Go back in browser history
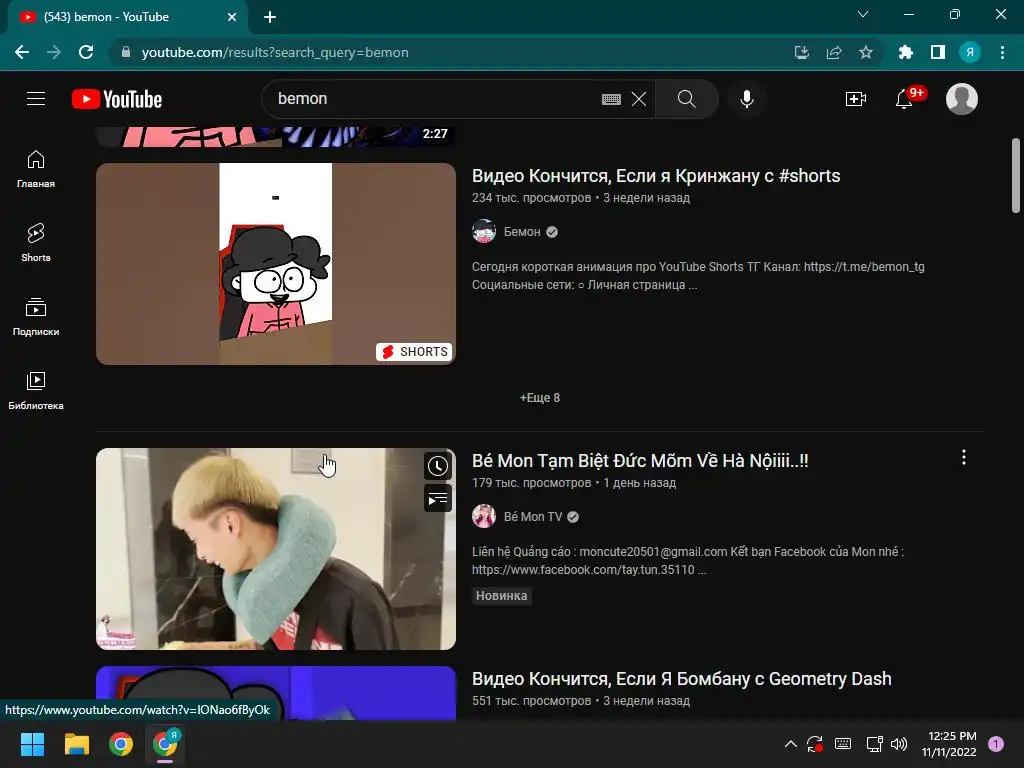This screenshot has width=1024, height=768. click(x=22, y=52)
